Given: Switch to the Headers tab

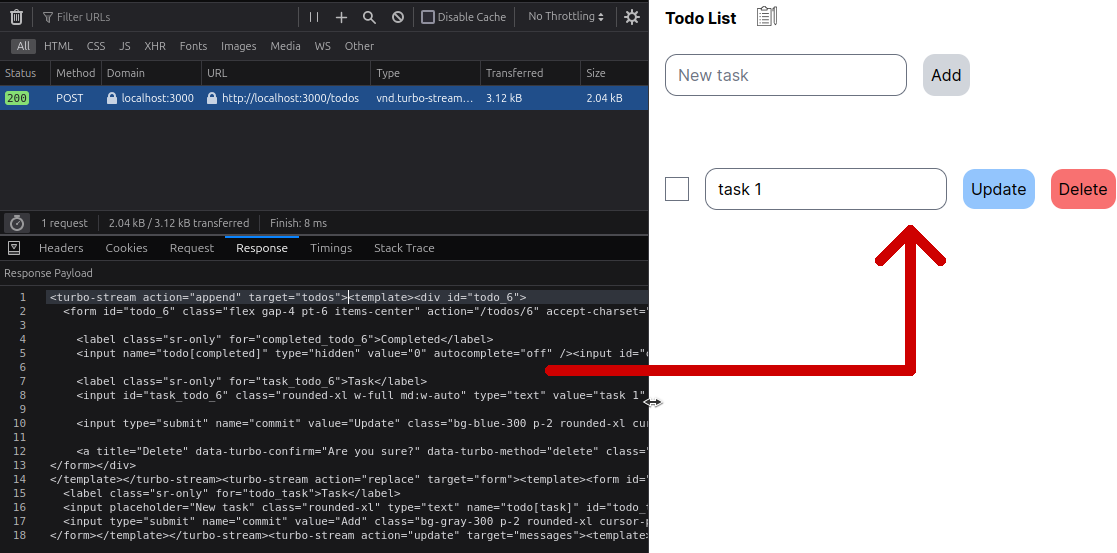Looking at the screenshot, I should [x=61, y=248].
